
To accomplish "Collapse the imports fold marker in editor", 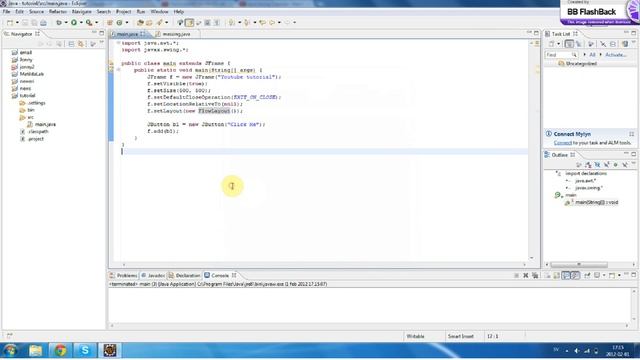I will point(118,43).
